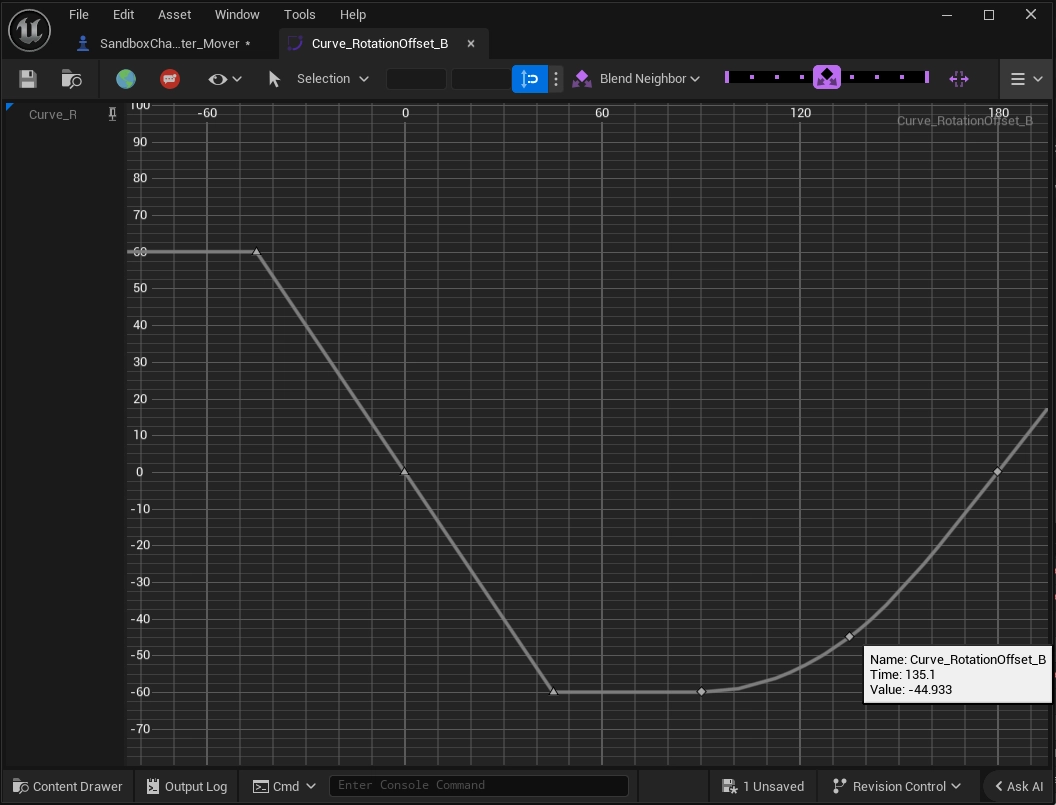1056x805 pixels.
Task: Click the tooltip text Time: 135.1
Action: [902, 674]
